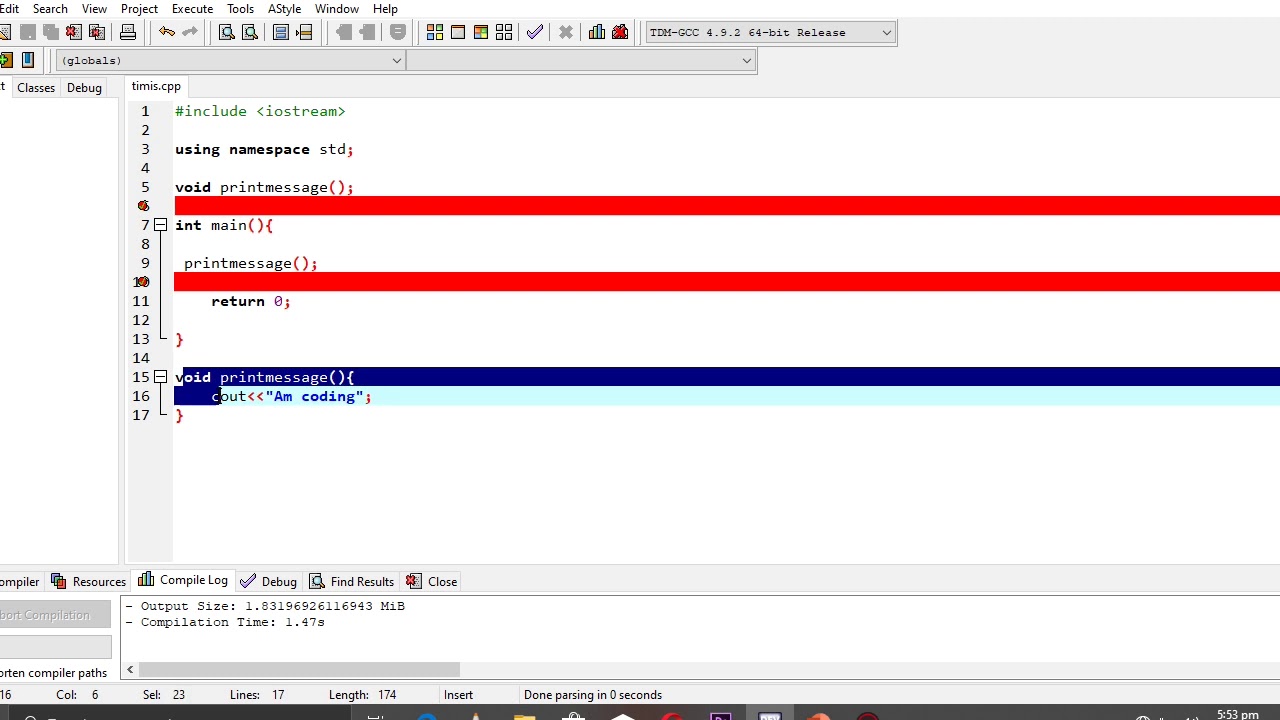1280x720 pixels.
Task: Click the Compile icon with four colored squares
Action: click(x=435, y=32)
